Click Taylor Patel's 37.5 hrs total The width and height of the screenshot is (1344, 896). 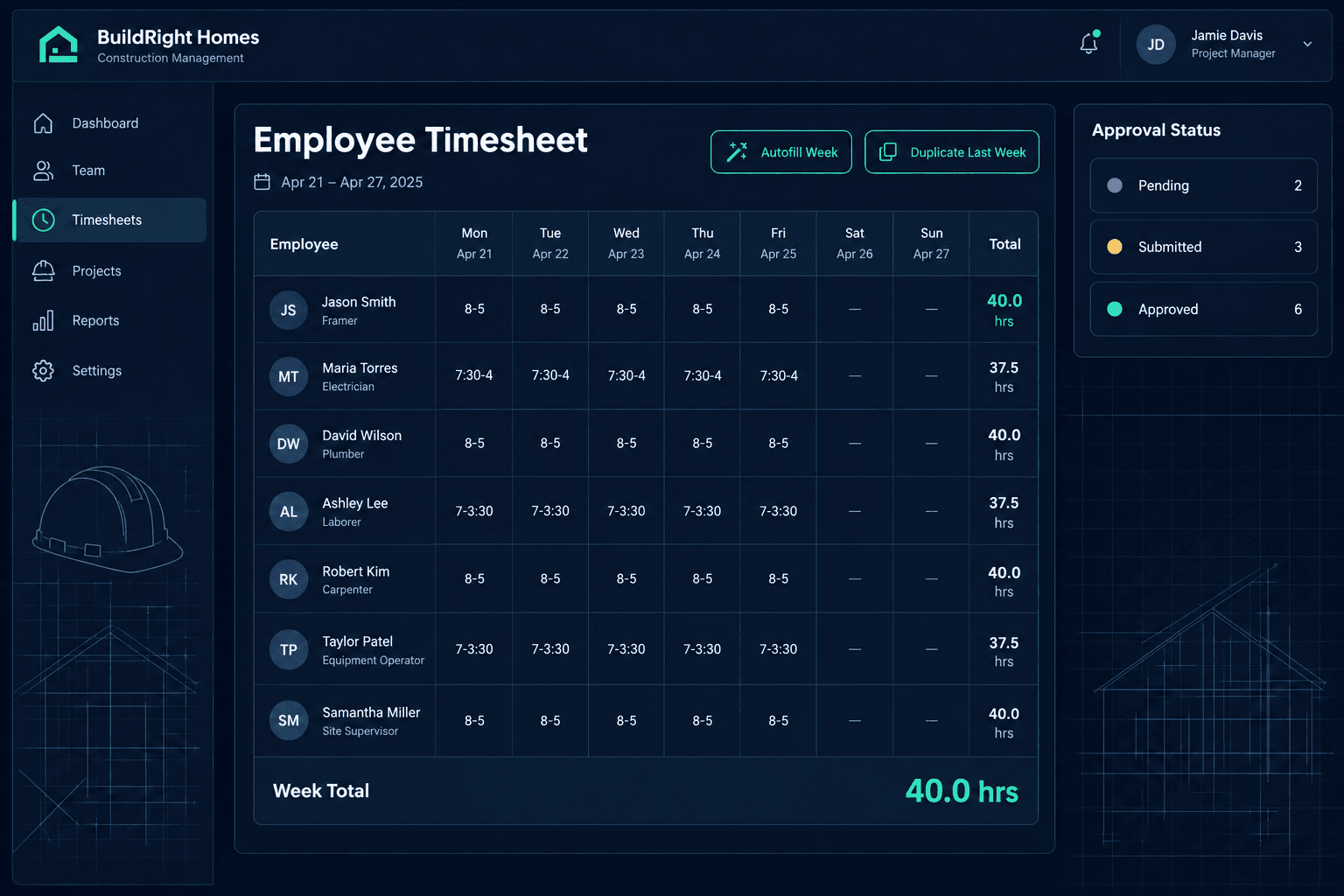(x=1004, y=652)
